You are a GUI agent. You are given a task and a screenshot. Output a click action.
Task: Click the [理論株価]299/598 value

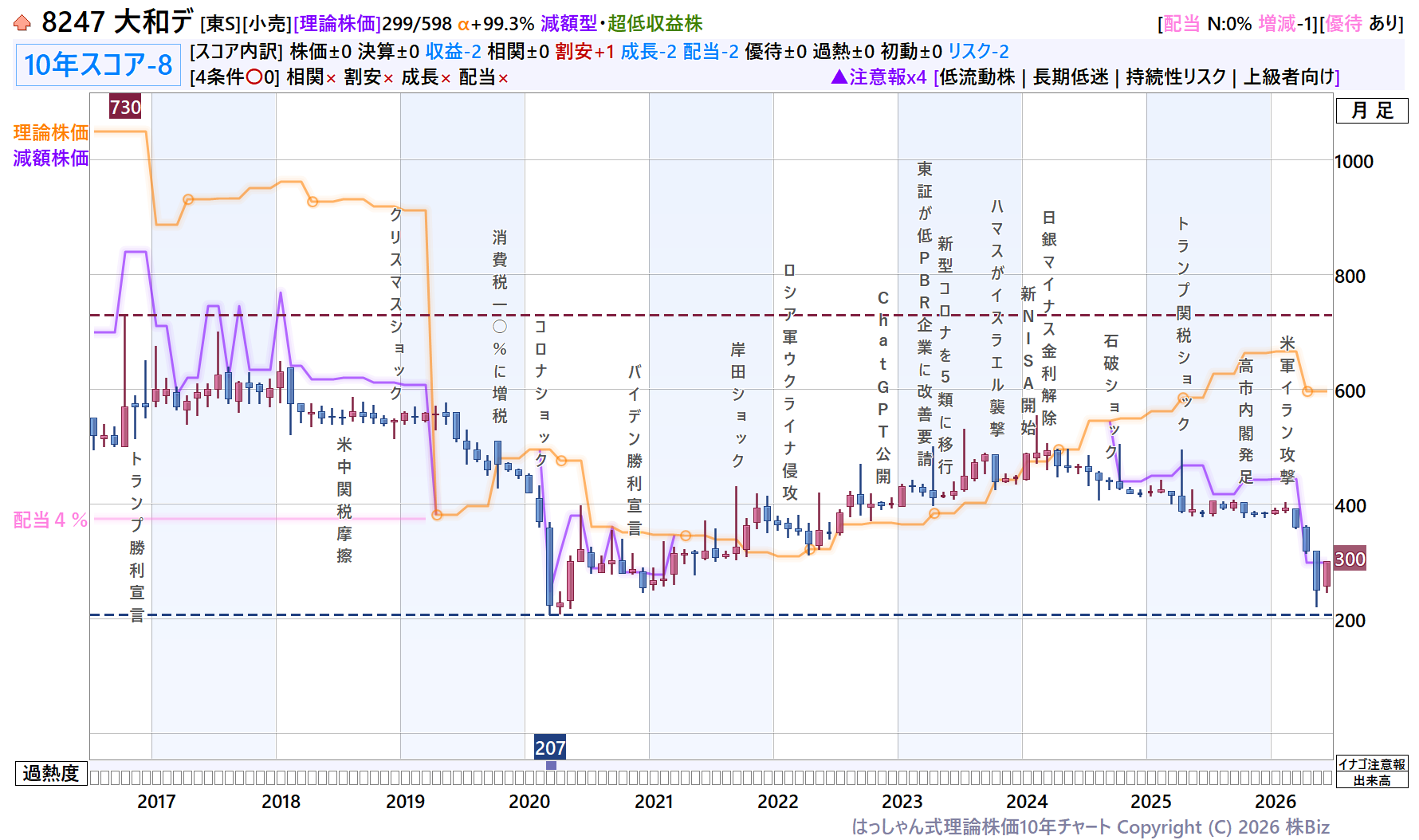click(x=372, y=24)
